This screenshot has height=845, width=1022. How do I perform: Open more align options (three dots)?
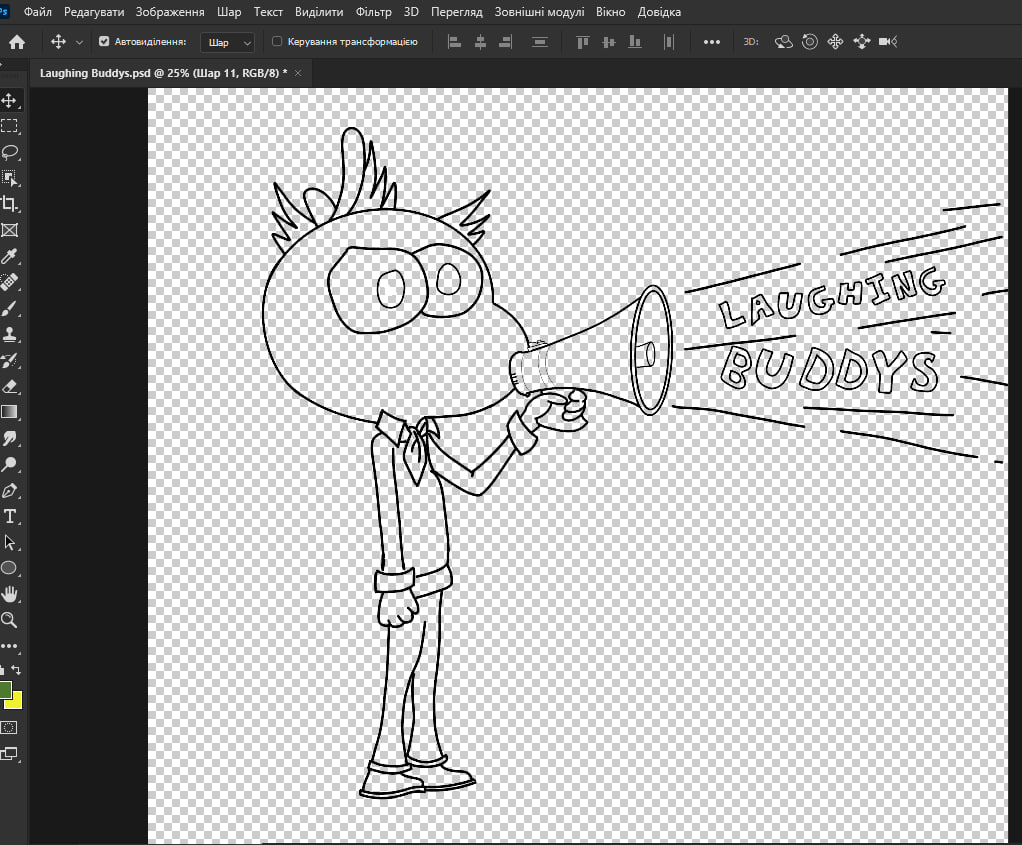click(x=712, y=42)
